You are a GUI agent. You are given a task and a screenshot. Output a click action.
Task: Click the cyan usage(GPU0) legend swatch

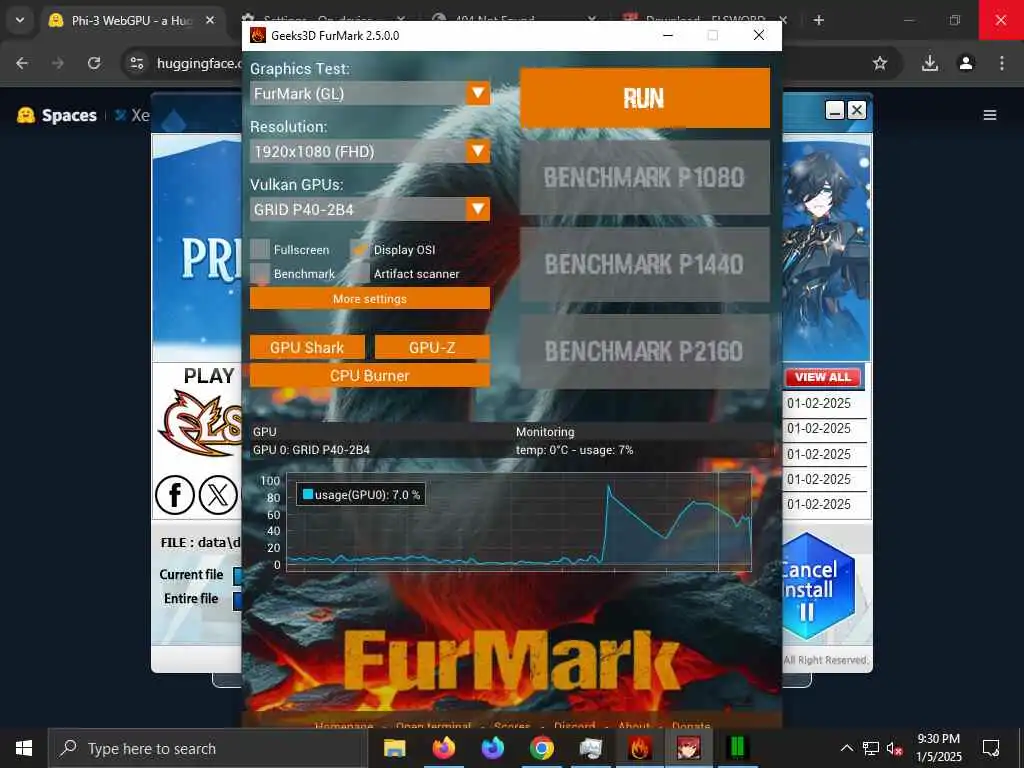[308, 494]
